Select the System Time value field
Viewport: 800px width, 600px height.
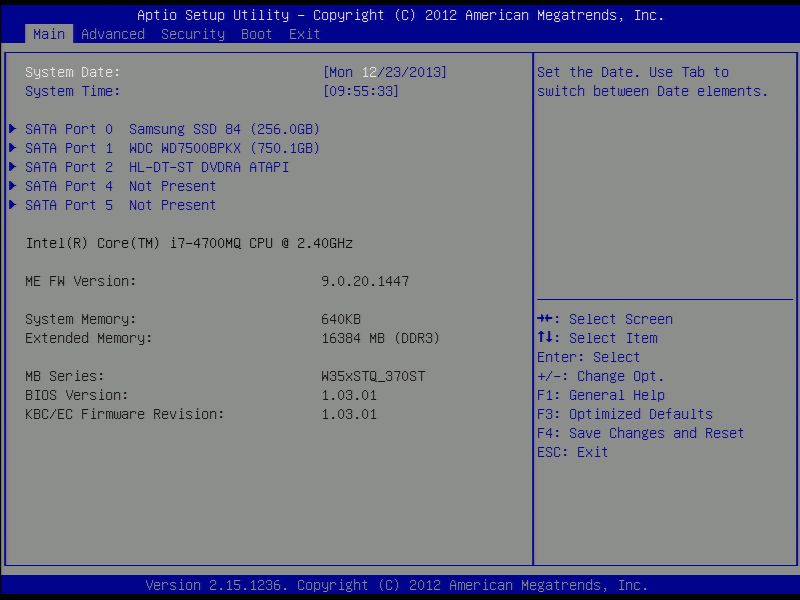[x=361, y=91]
